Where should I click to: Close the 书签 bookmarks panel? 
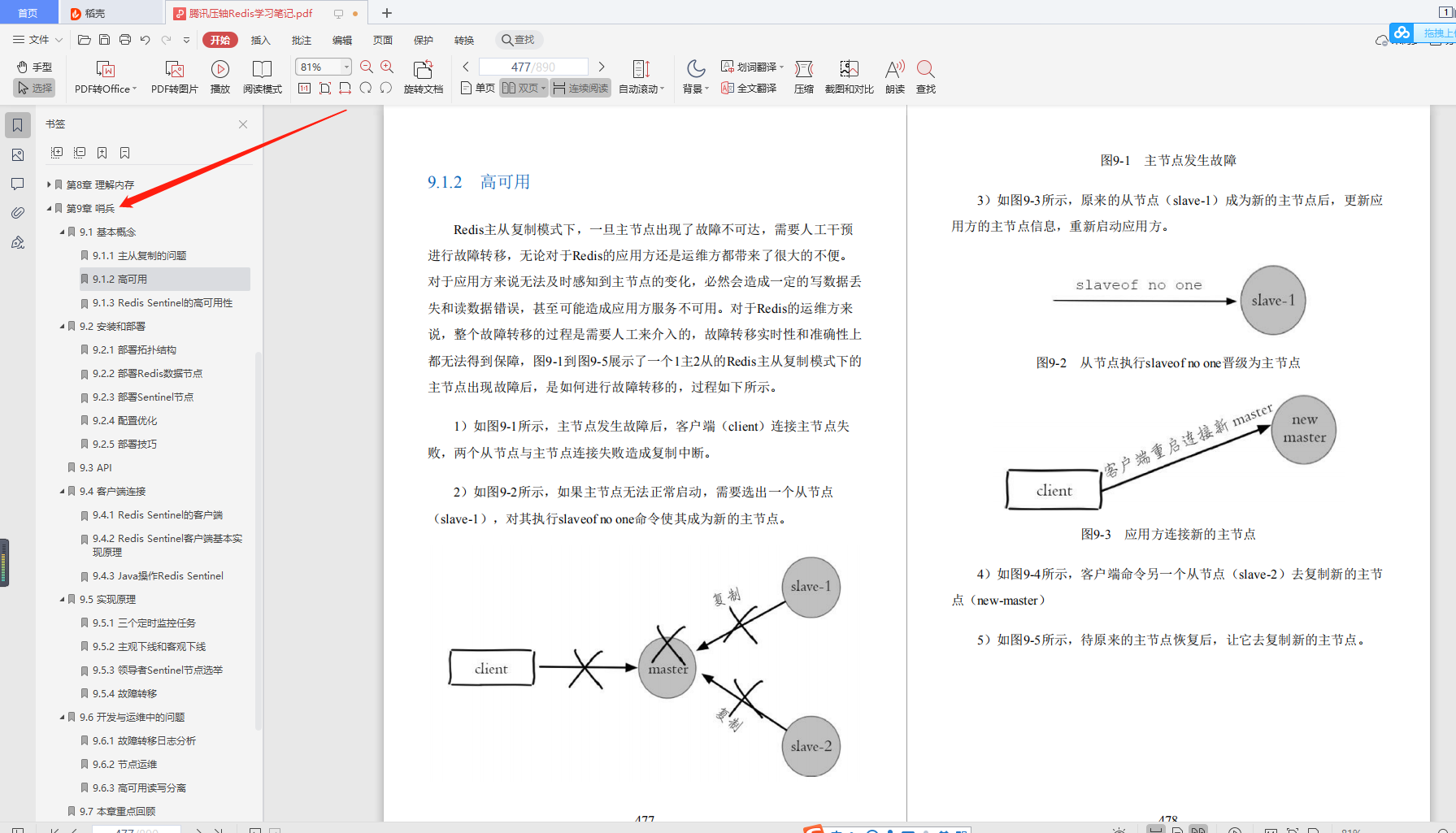pyautogui.click(x=243, y=124)
